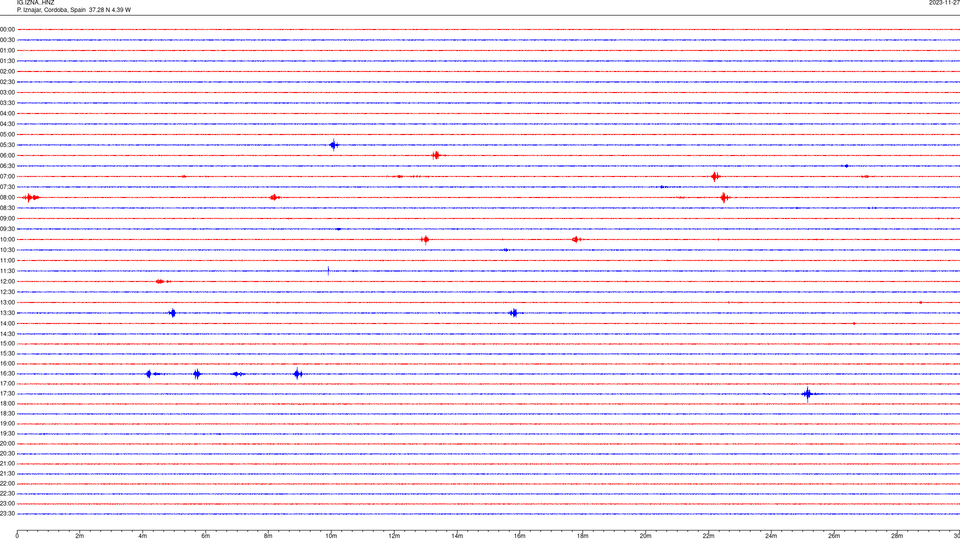Click the 2m tick label on time axis
This screenshot has width=960, height=540.
coord(80,536)
